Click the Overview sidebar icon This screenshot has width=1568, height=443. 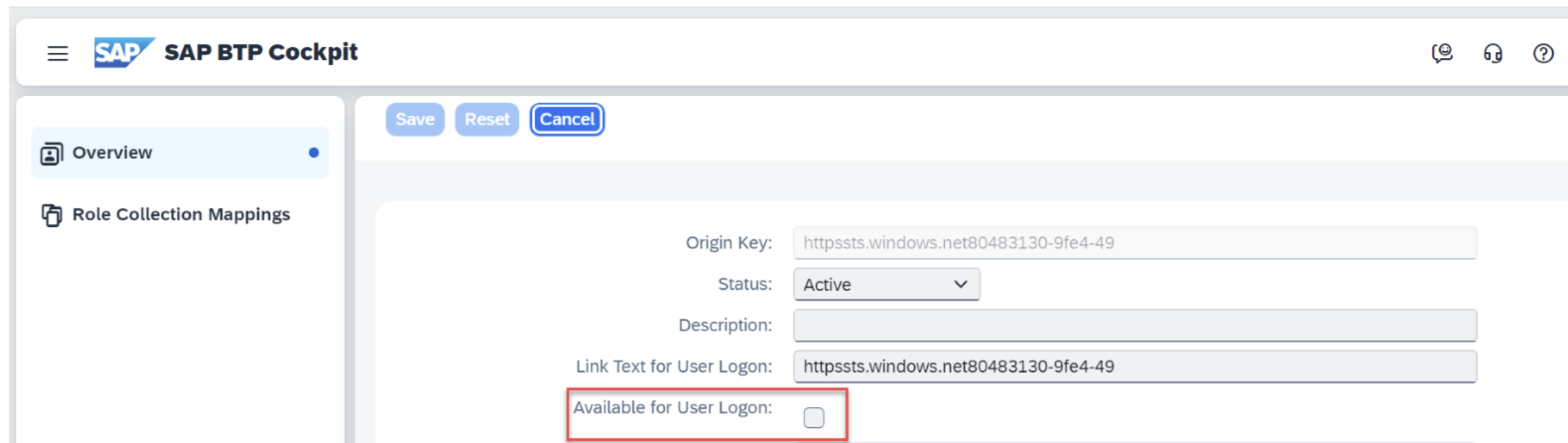[51, 153]
